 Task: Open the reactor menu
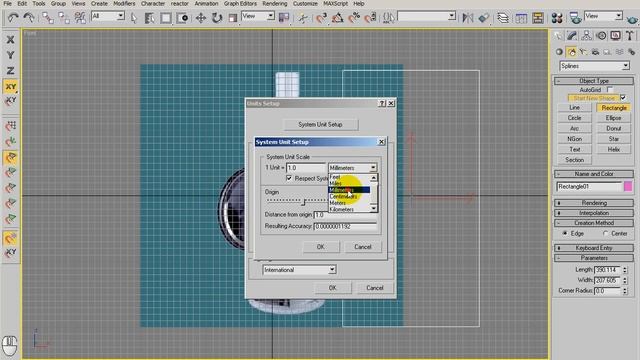coord(180,4)
